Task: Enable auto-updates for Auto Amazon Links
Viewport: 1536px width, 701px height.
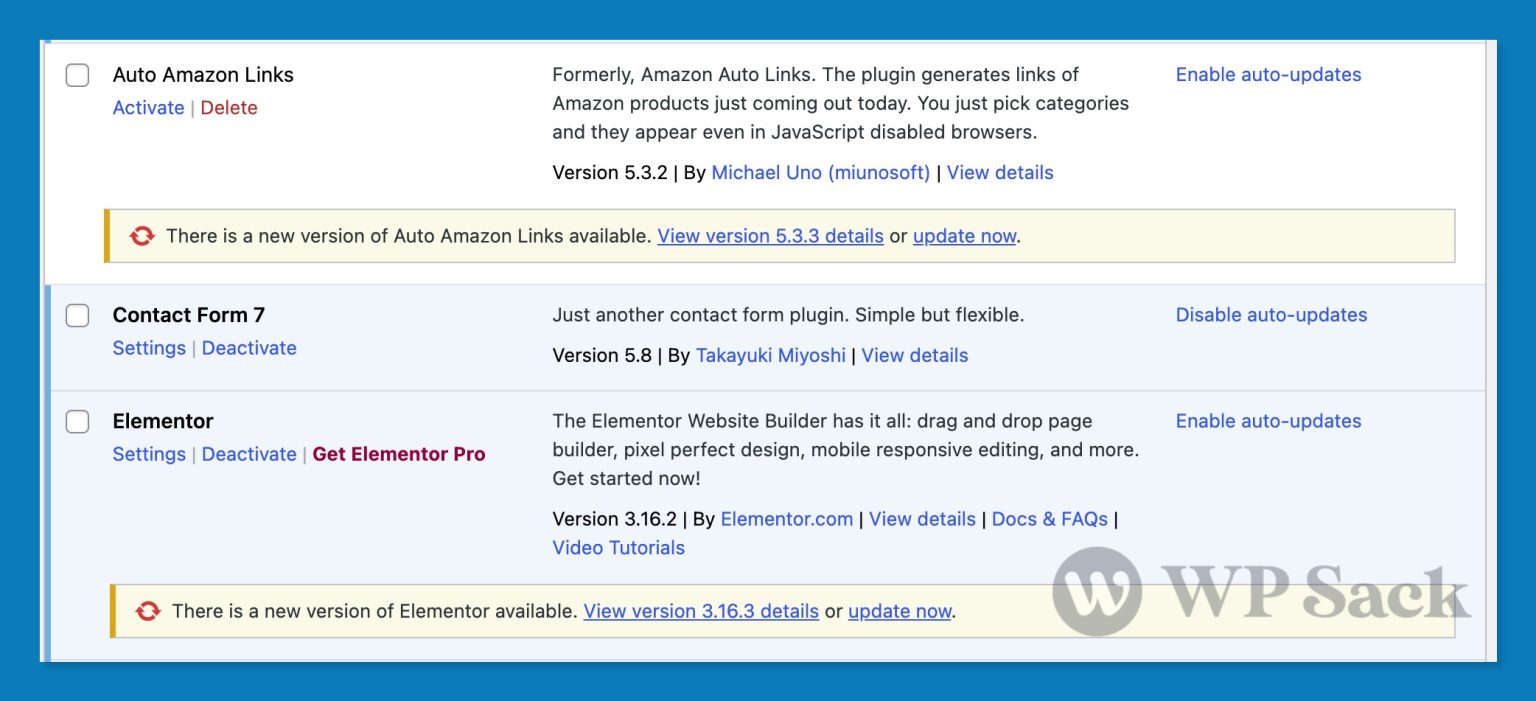Action: coord(1268,74)
